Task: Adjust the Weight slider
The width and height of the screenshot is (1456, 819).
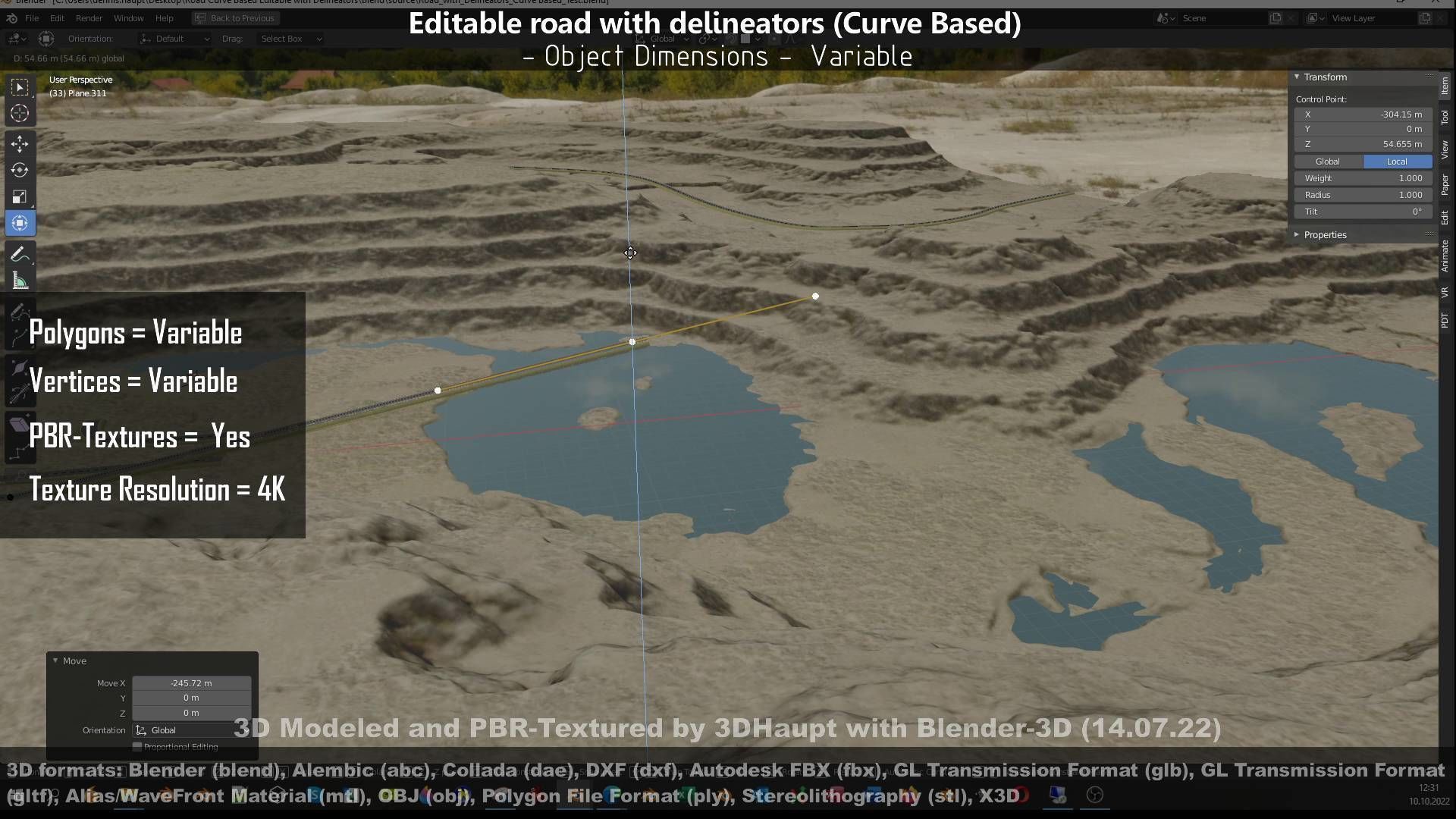Action: tap(1363, 178)
